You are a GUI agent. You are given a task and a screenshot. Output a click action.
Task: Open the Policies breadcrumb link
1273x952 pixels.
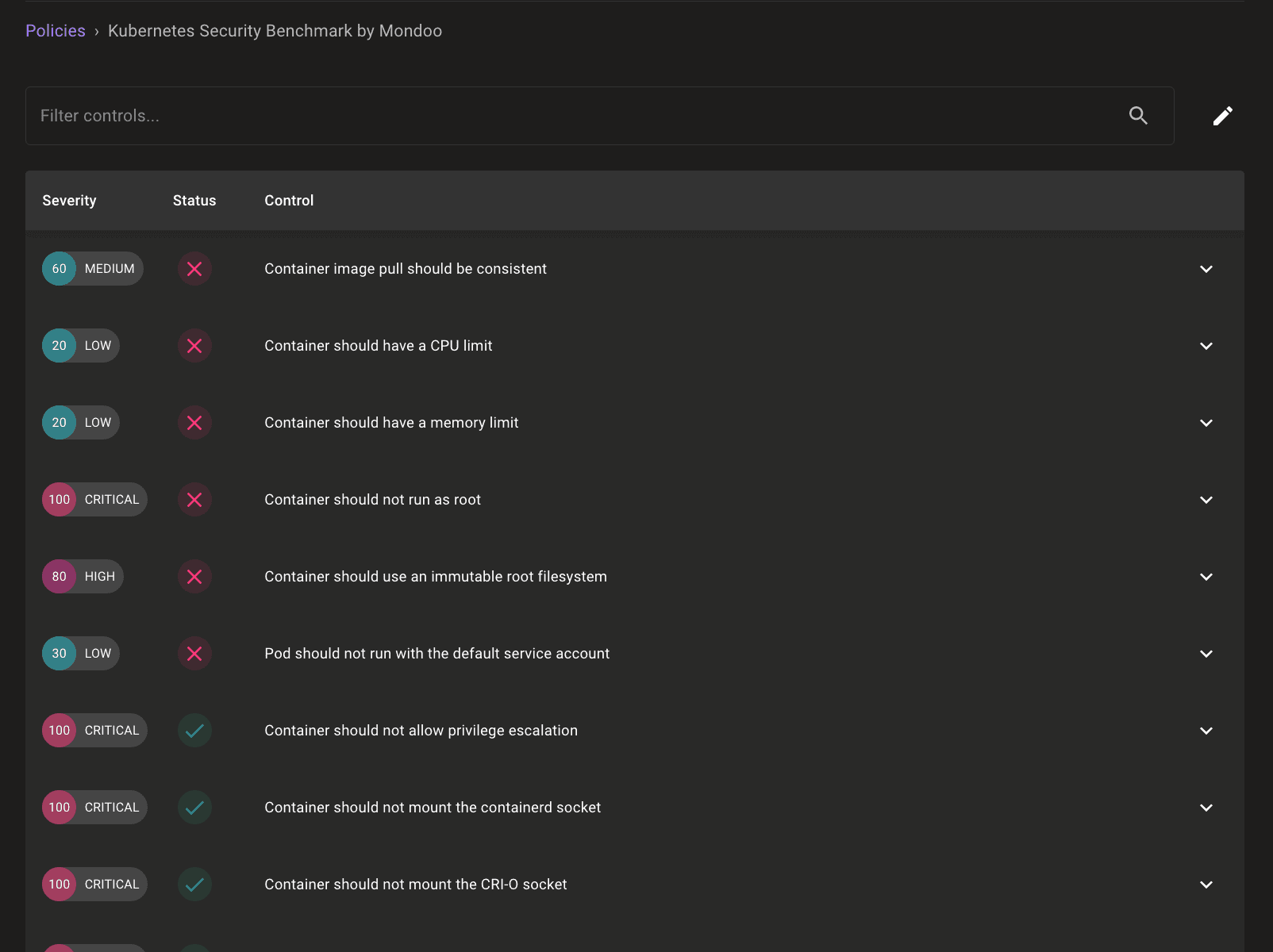click(x=56, y=31)
